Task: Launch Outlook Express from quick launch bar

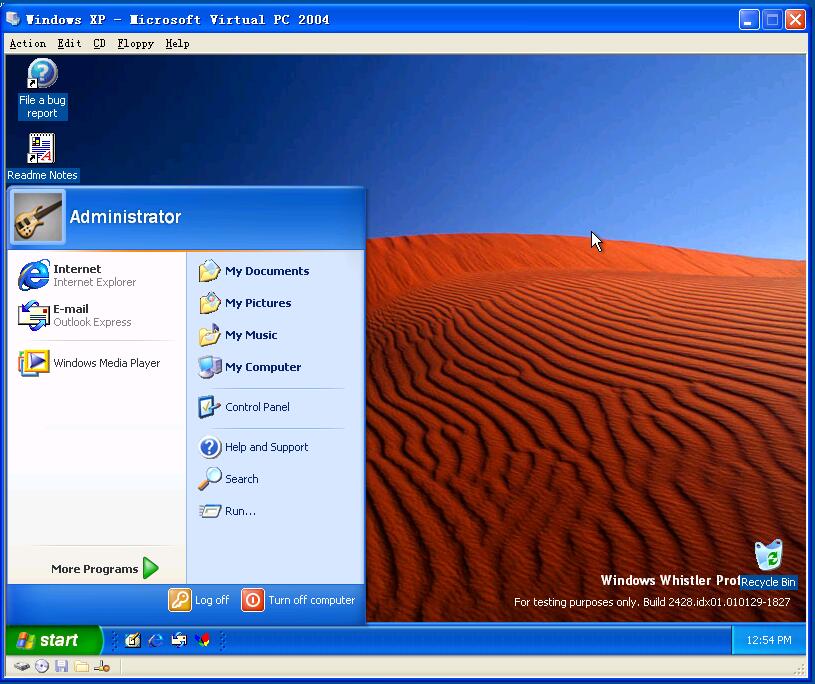Action: [x=179, y=640]
